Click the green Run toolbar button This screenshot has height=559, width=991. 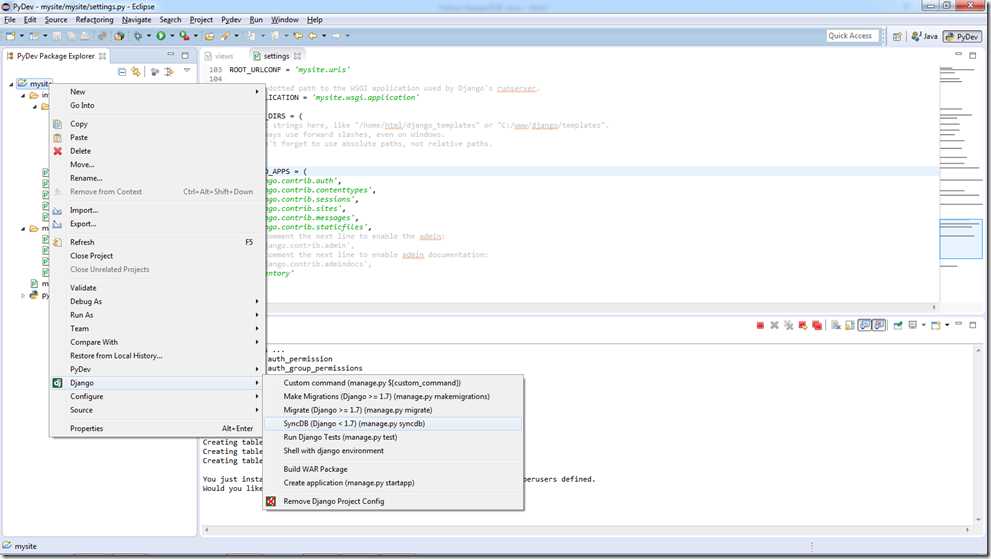point(161,36)
